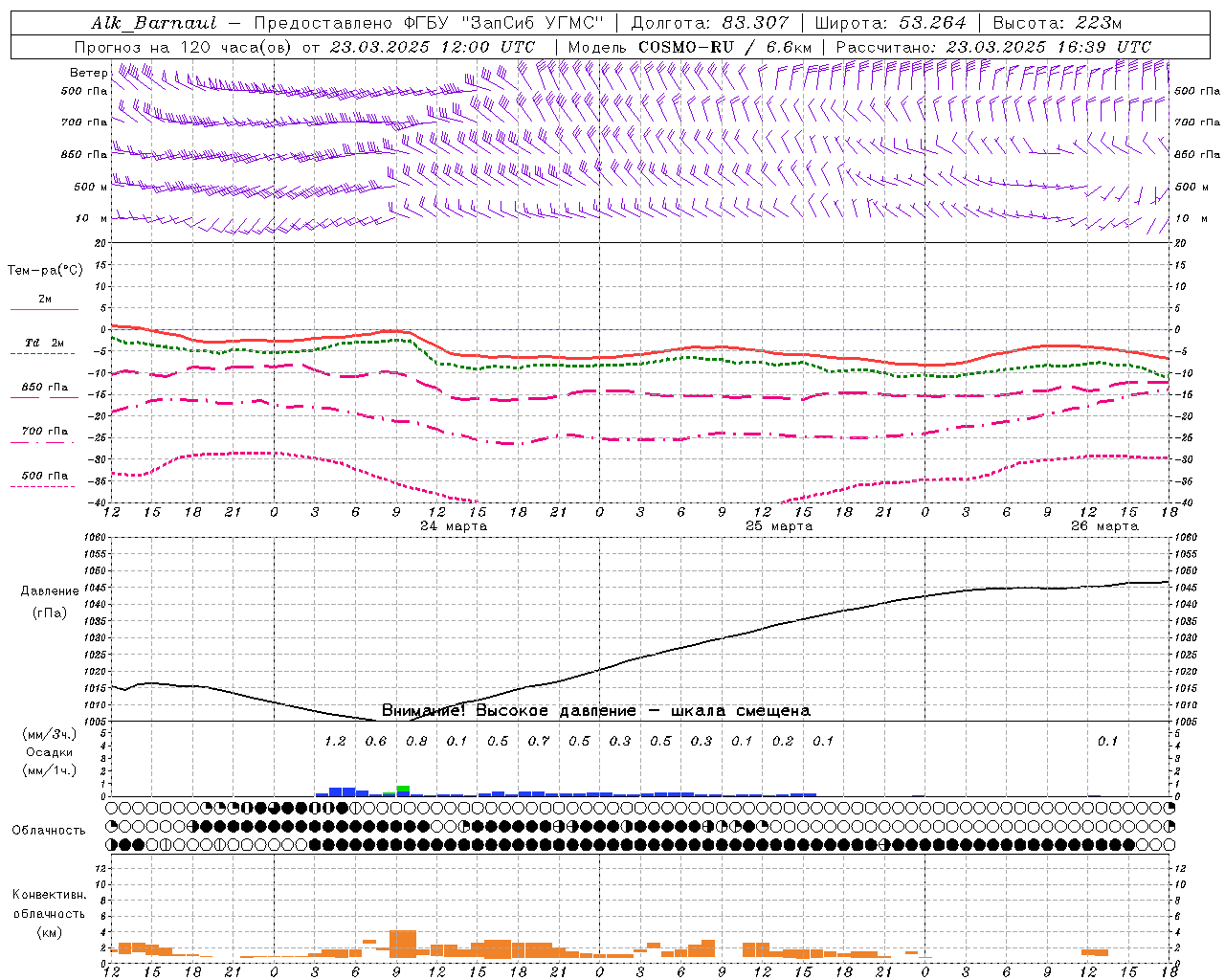Click the 0.8 precipitation amount value
Screen dimensions: 1225x980
(416, 741)
